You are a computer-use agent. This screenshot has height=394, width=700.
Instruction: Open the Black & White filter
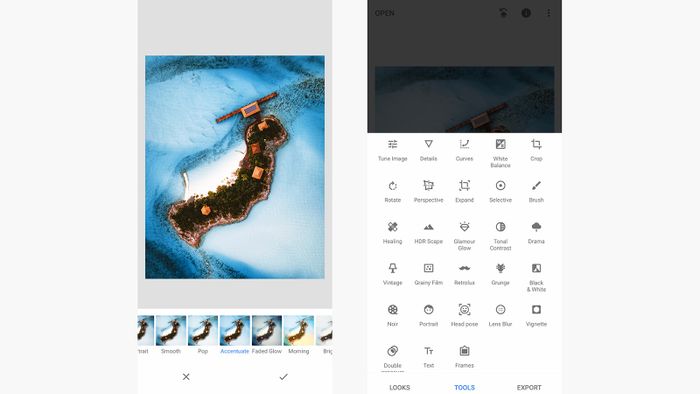click(x=536, y=278)
